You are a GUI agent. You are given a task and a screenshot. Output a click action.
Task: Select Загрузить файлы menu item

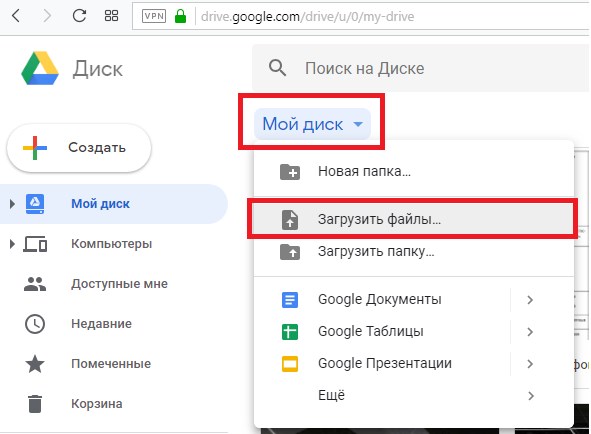(413, 219)
